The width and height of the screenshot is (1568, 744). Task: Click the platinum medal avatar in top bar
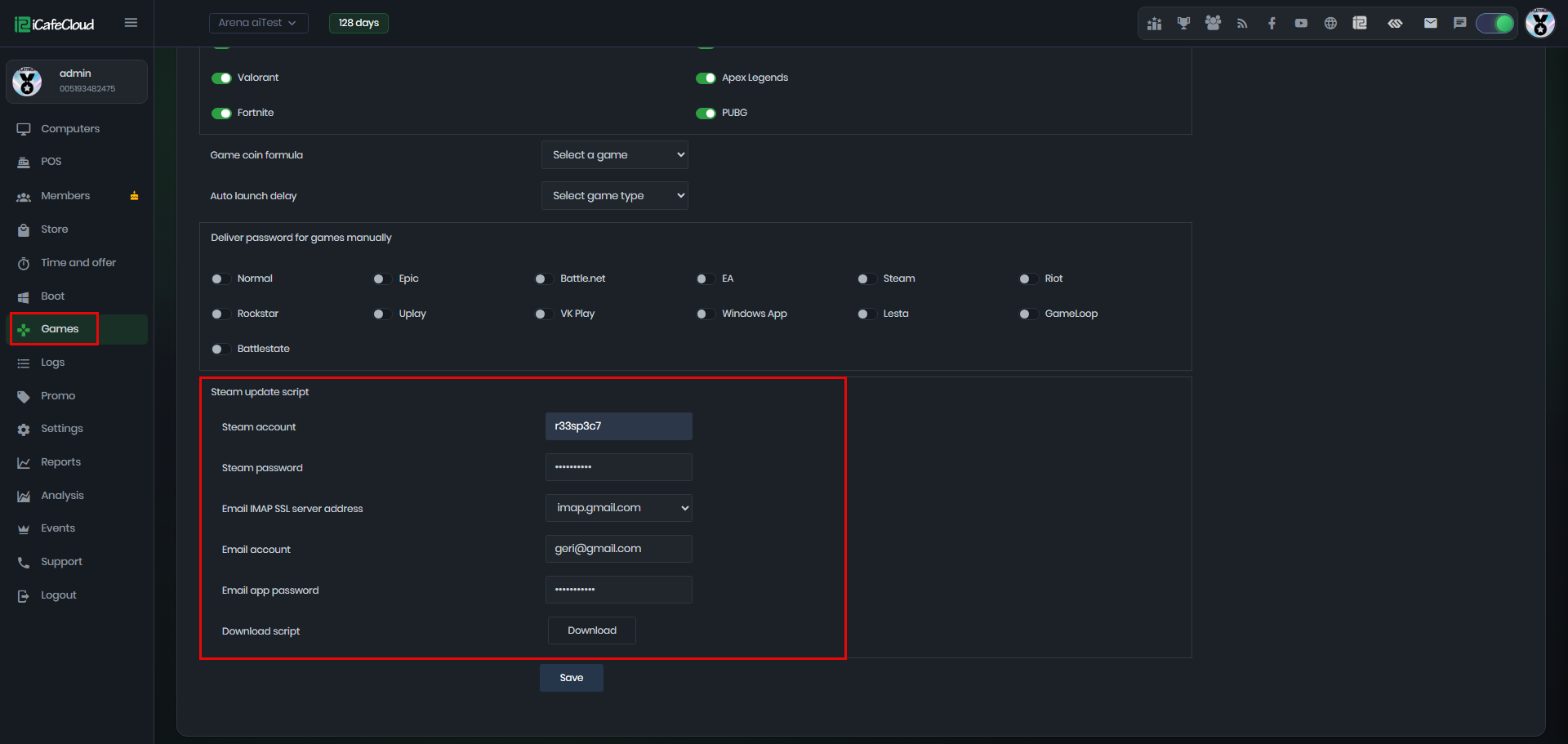point(1540,23)
